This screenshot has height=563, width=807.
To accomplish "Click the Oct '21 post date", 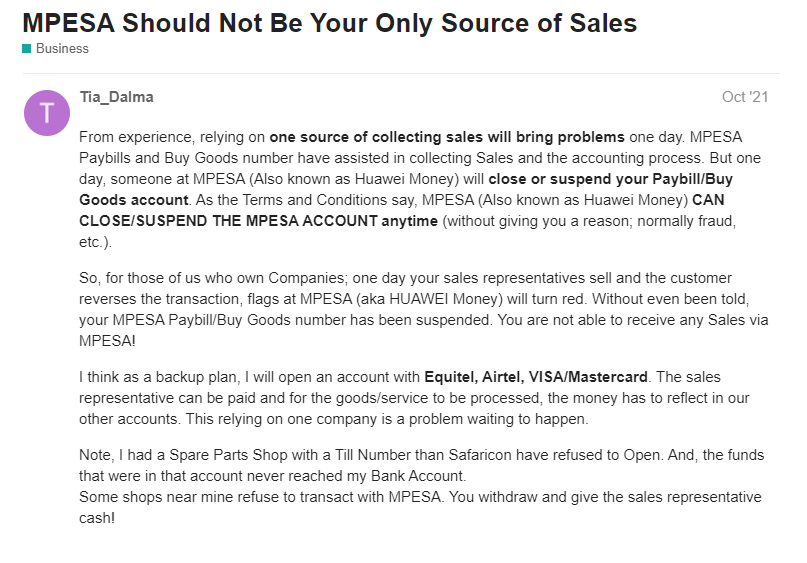I will tap(745, 97).
